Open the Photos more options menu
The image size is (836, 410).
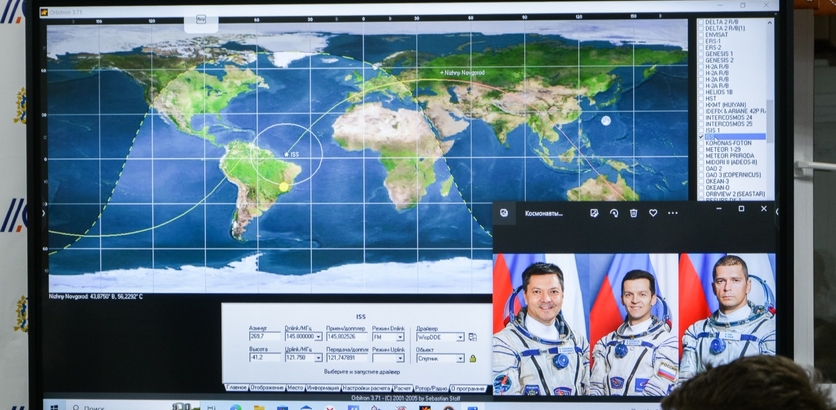(x=673, y=213)
